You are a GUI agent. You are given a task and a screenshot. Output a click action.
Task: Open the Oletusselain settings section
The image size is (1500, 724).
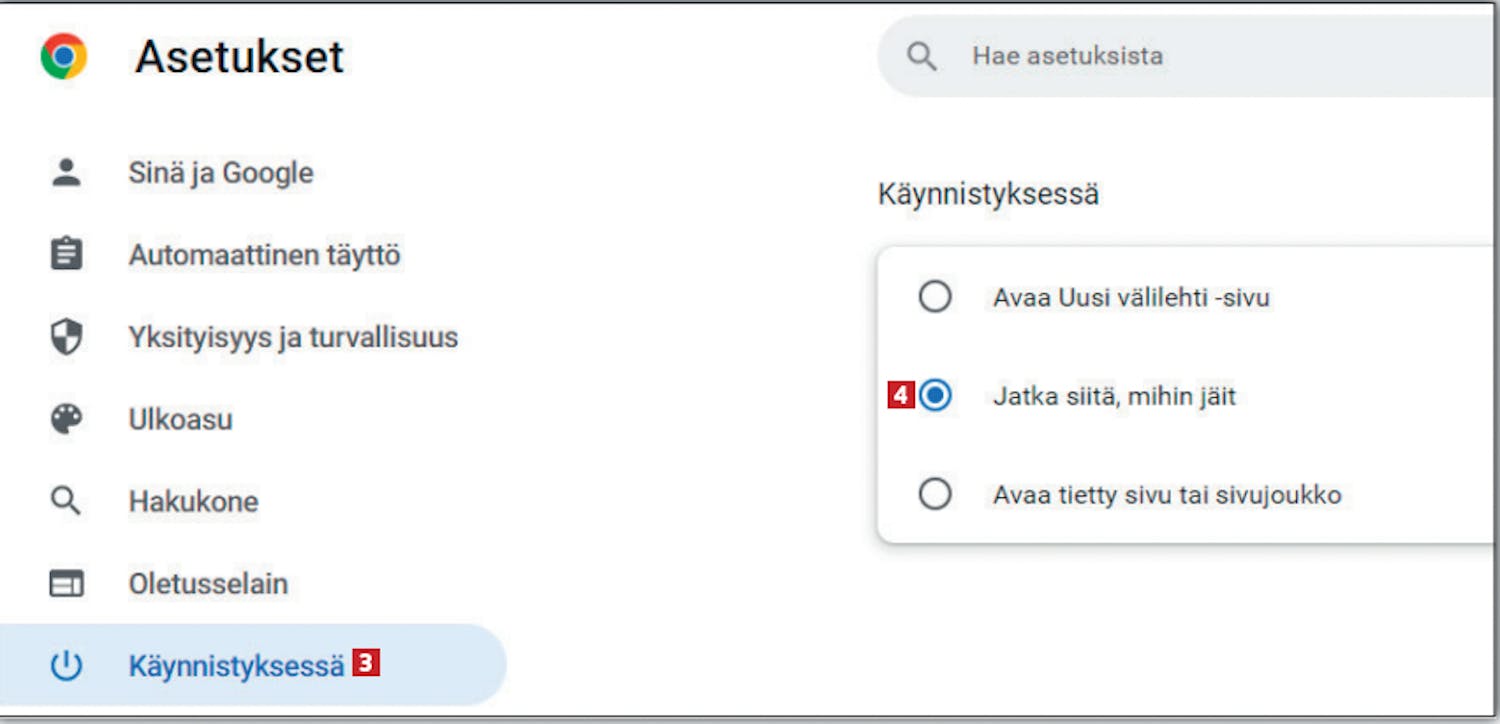click(208, 584)
